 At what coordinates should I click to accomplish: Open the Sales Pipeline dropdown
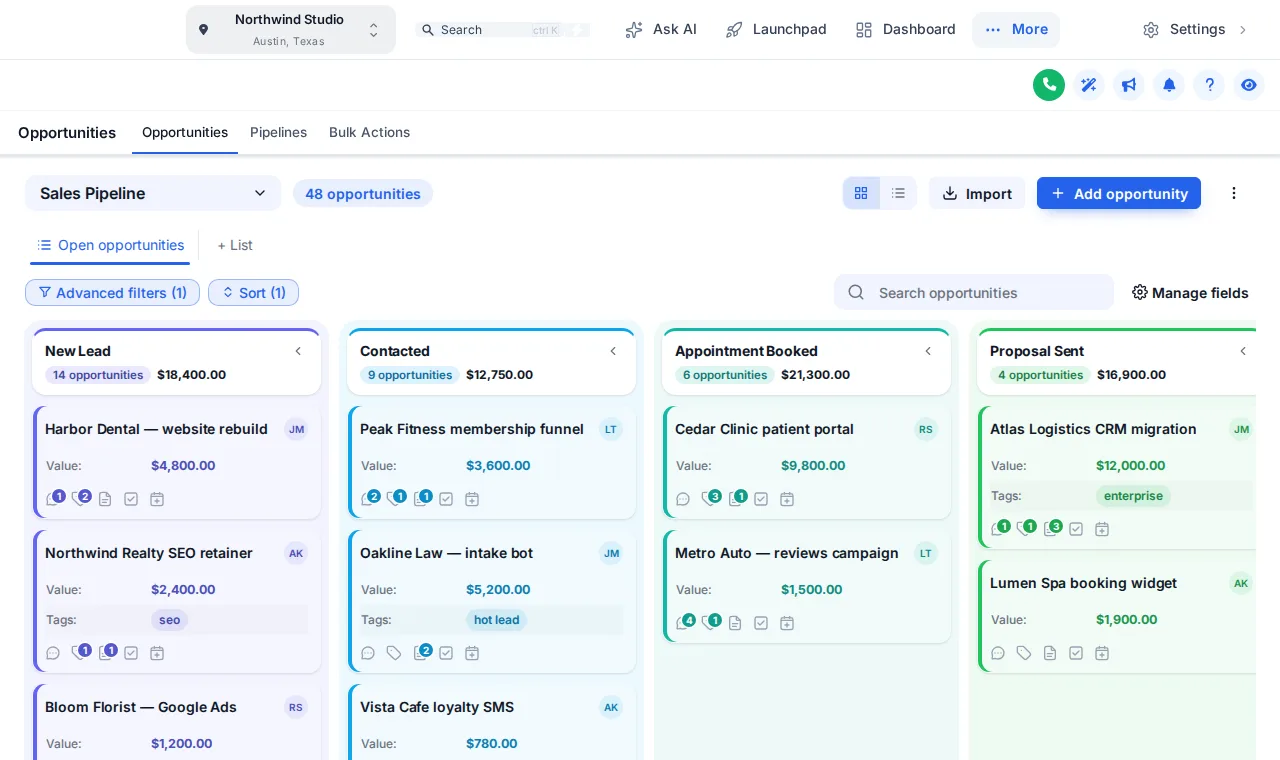click(153, 193)
